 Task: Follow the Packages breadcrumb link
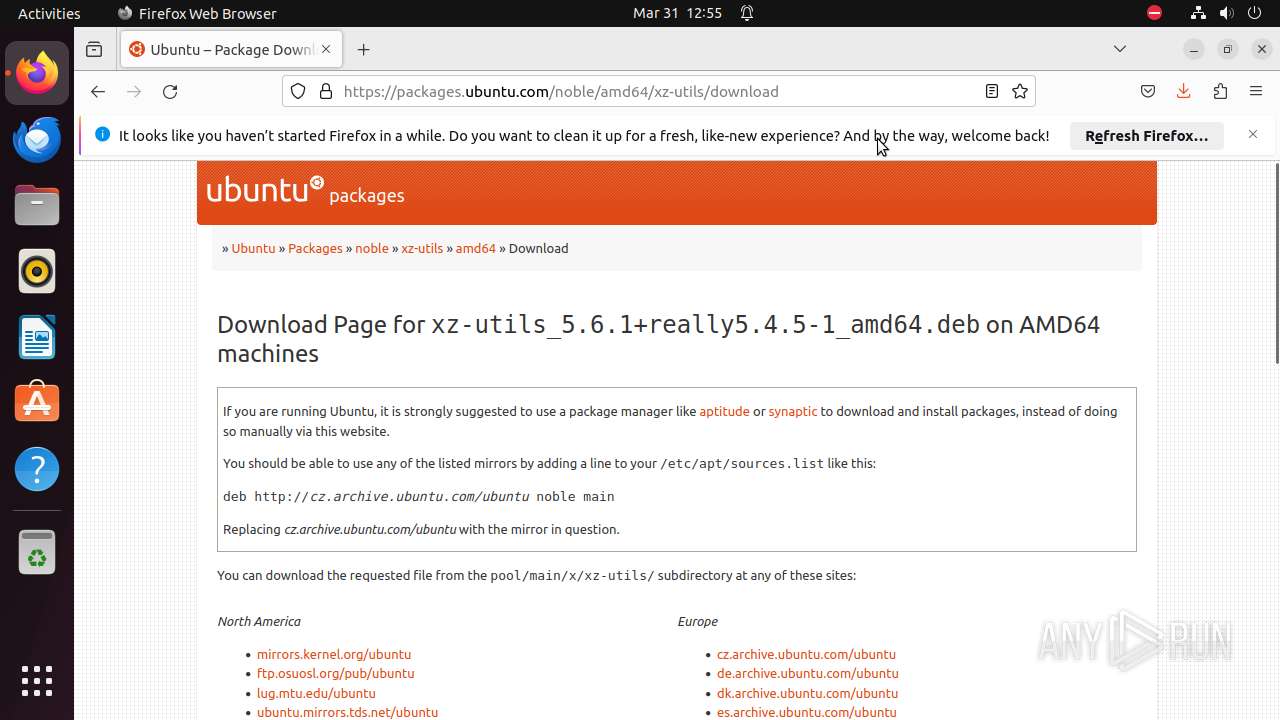(x=315, y=248)
